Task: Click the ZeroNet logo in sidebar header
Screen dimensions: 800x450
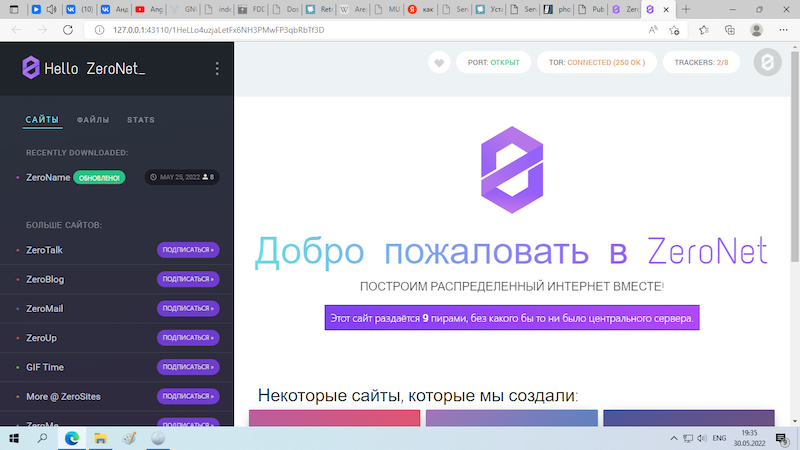Action: coord(32,68)
